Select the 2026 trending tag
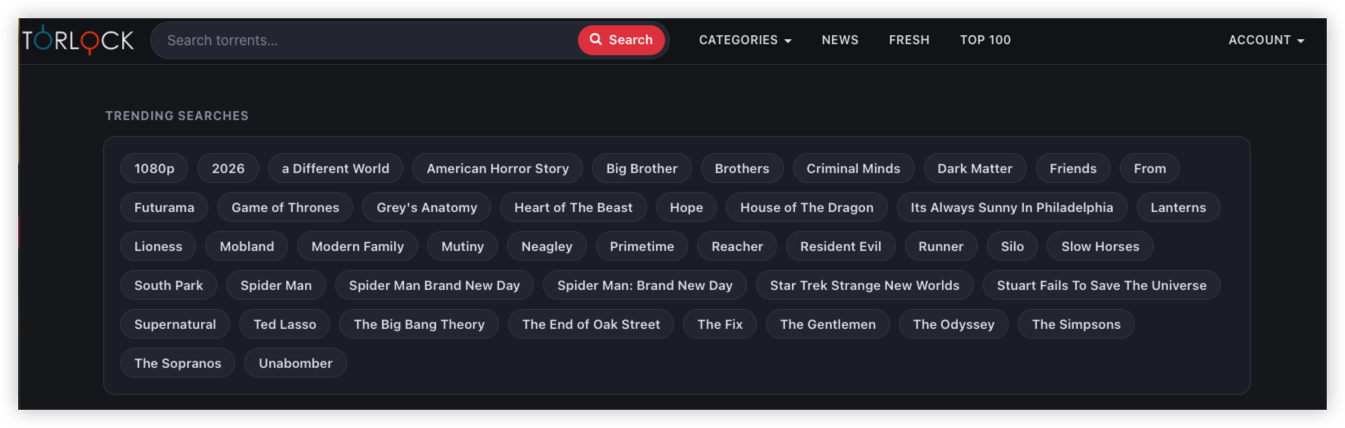 point(228,168)
